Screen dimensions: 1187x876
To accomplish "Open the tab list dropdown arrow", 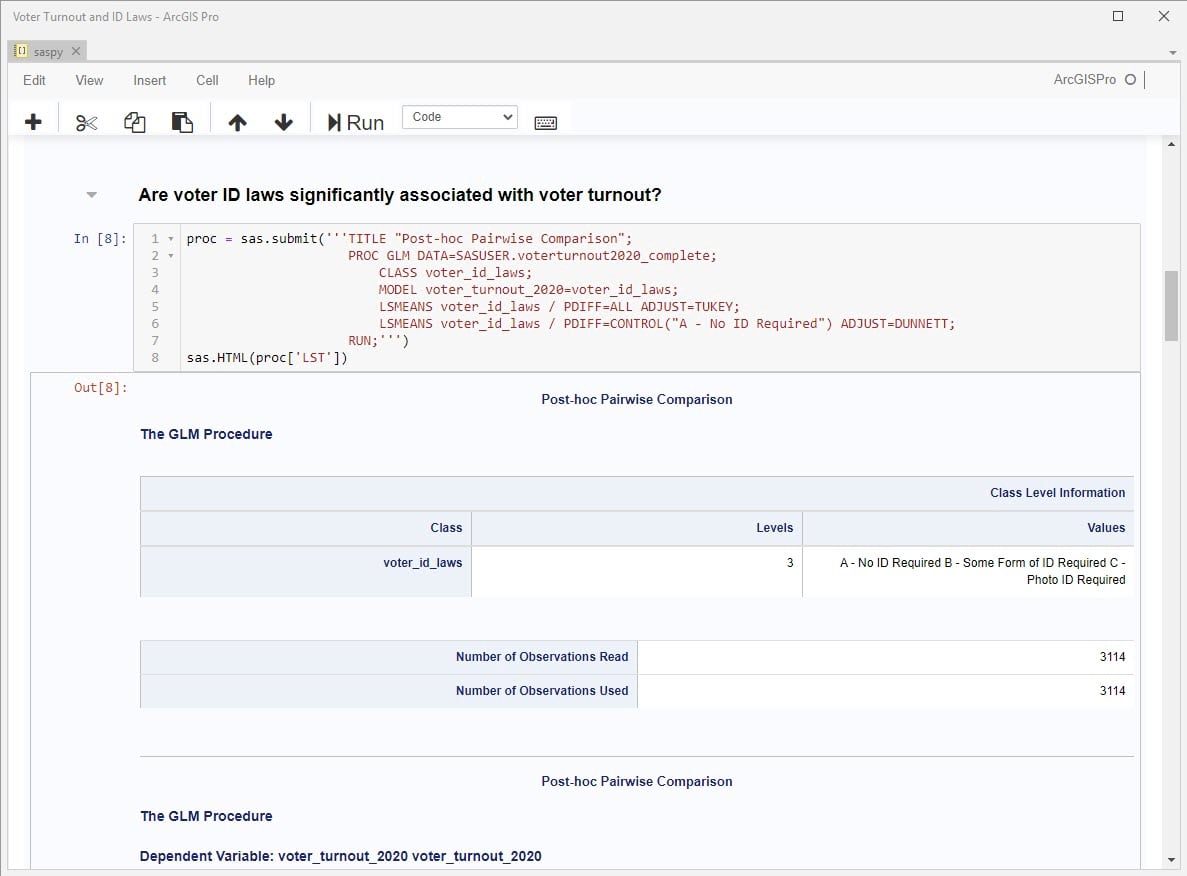I will click(1172, 52).
